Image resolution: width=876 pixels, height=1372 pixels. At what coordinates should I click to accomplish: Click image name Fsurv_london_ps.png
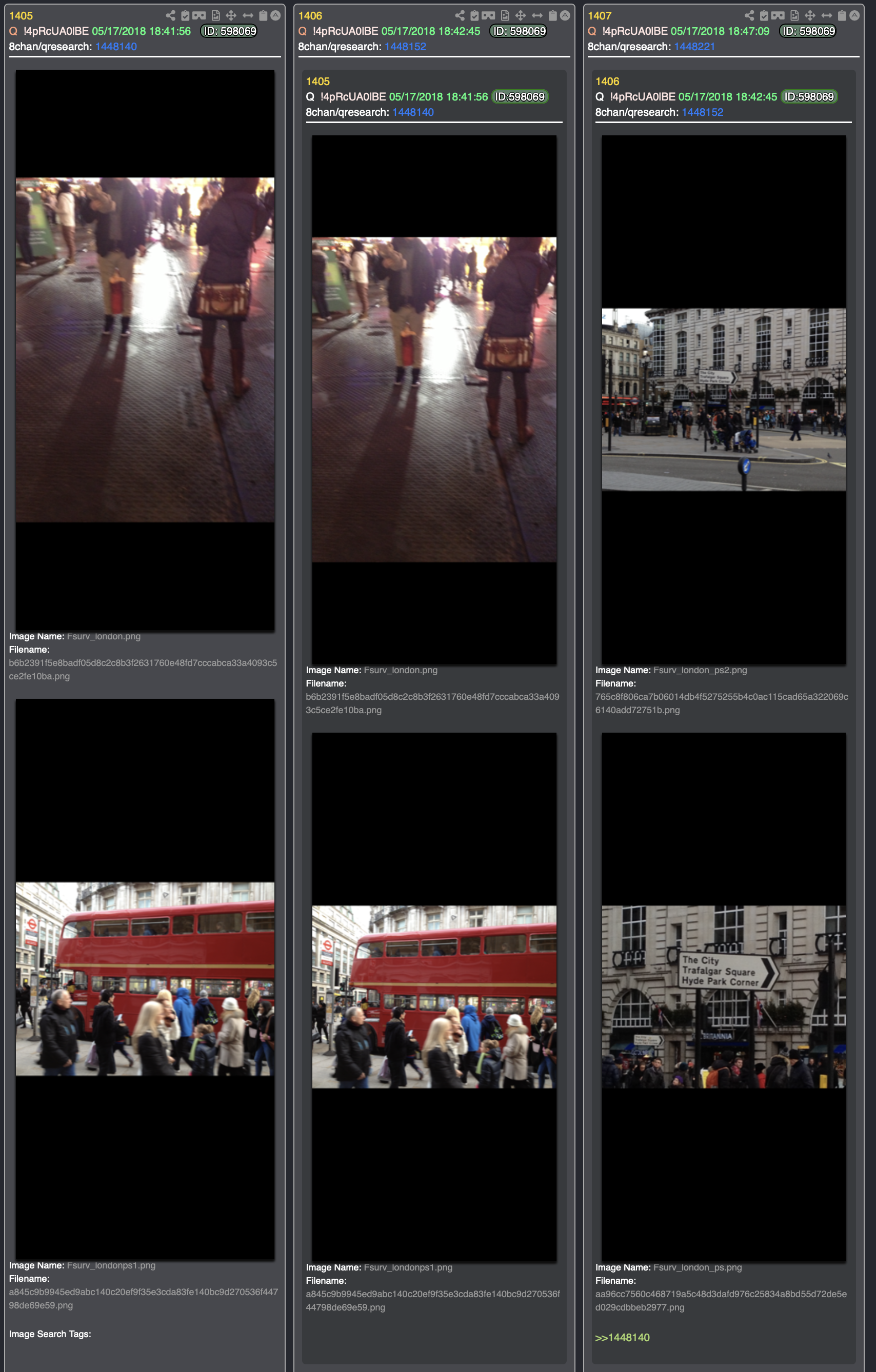pyautogui.click(x=698, y=1267)
